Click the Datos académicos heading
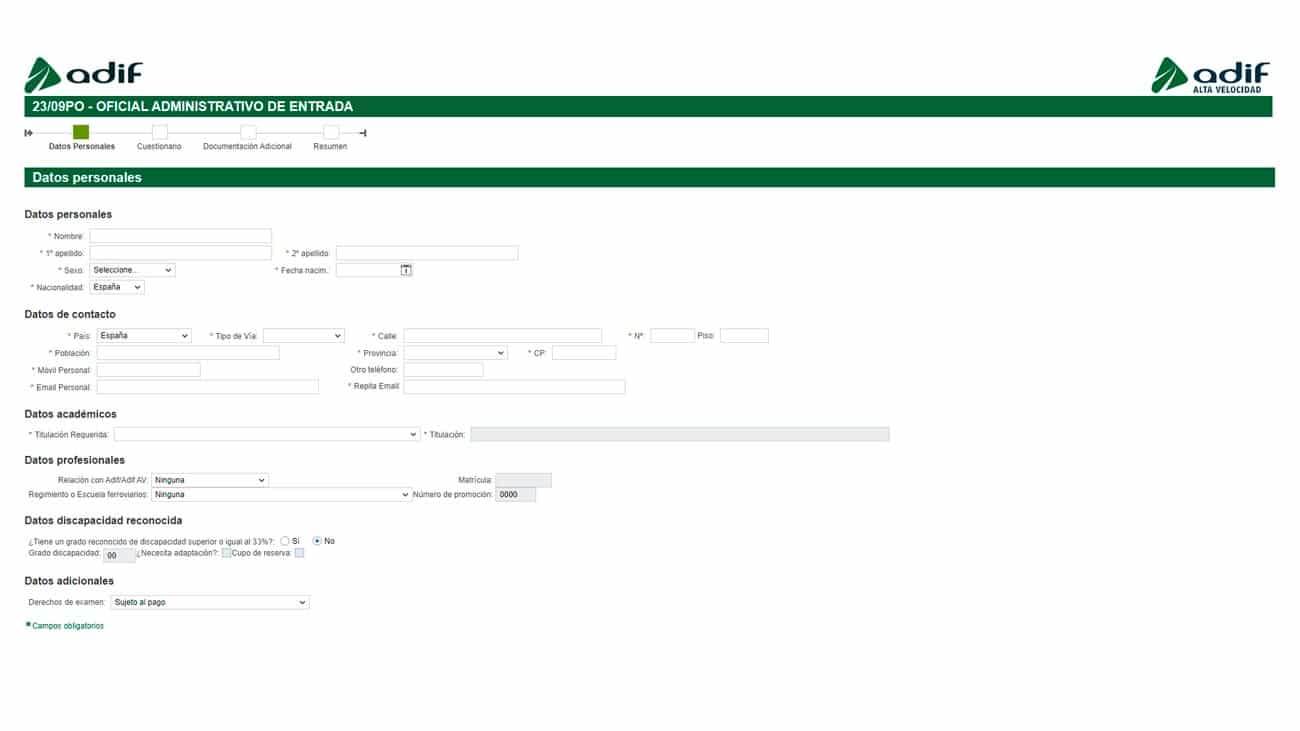The image size is (1300, 731). 70,414
